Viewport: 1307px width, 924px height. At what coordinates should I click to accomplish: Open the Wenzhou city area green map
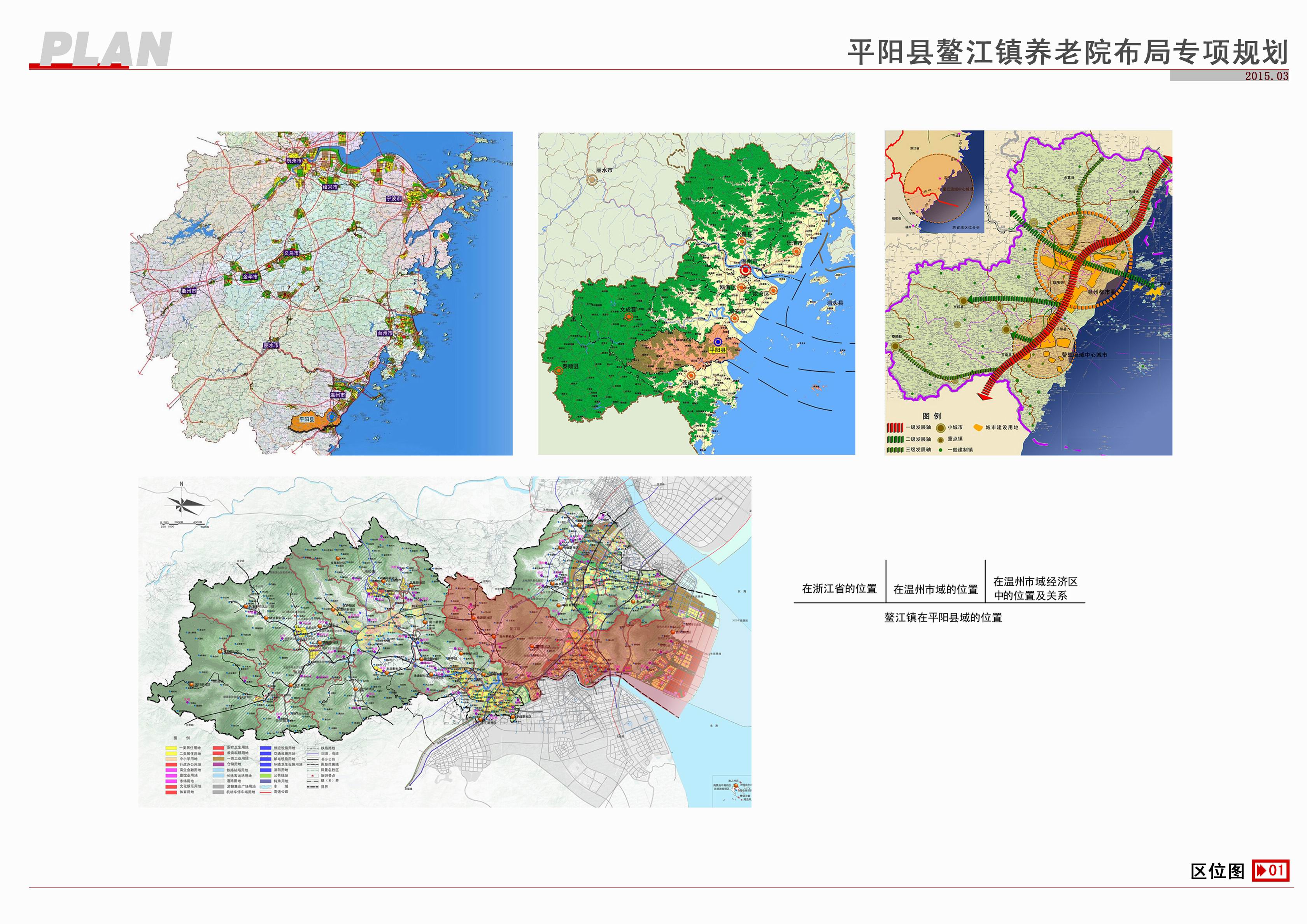click(696, 294)
